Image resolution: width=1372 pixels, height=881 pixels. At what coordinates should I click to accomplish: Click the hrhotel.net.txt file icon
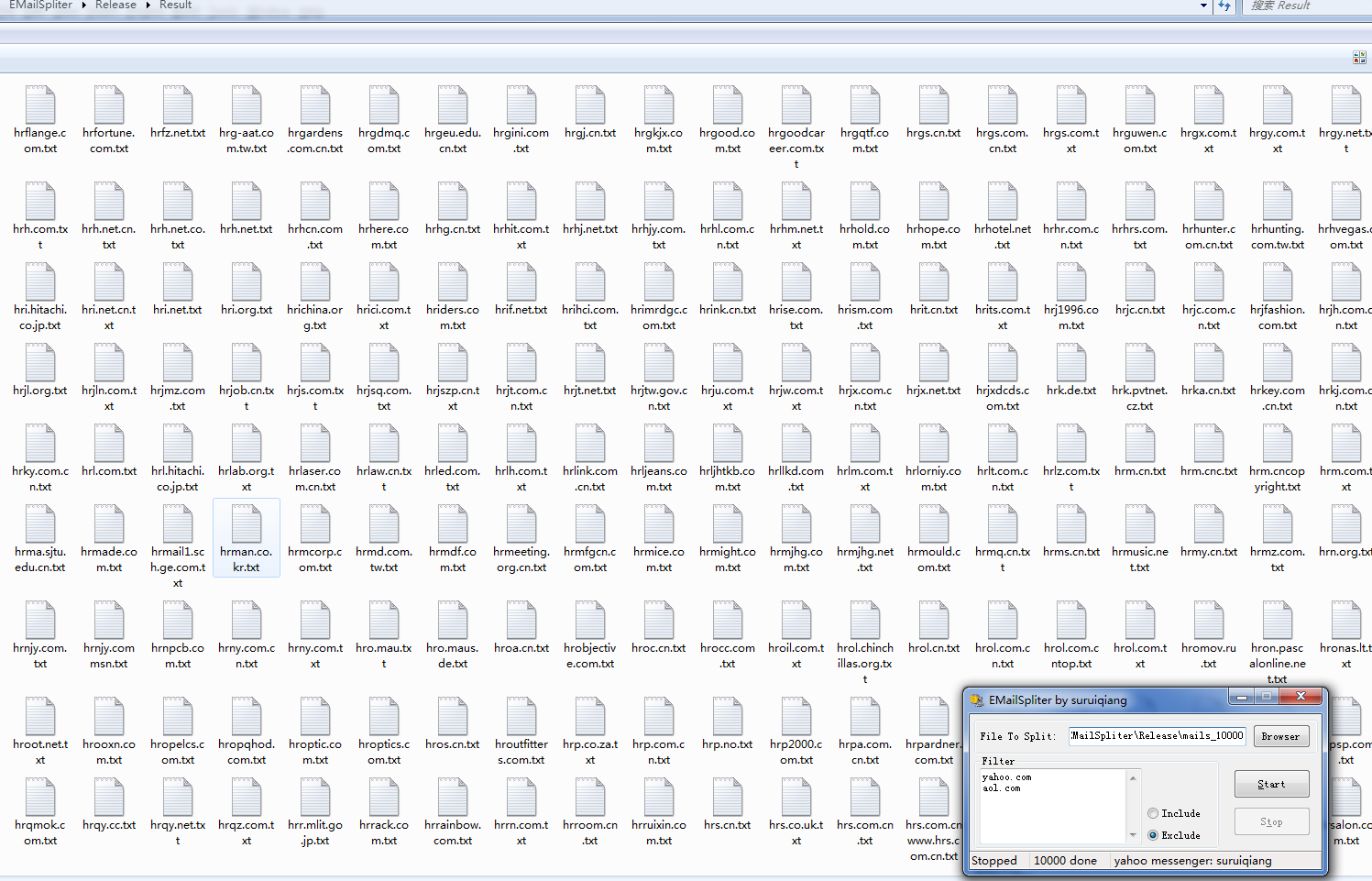point(1003,201)
